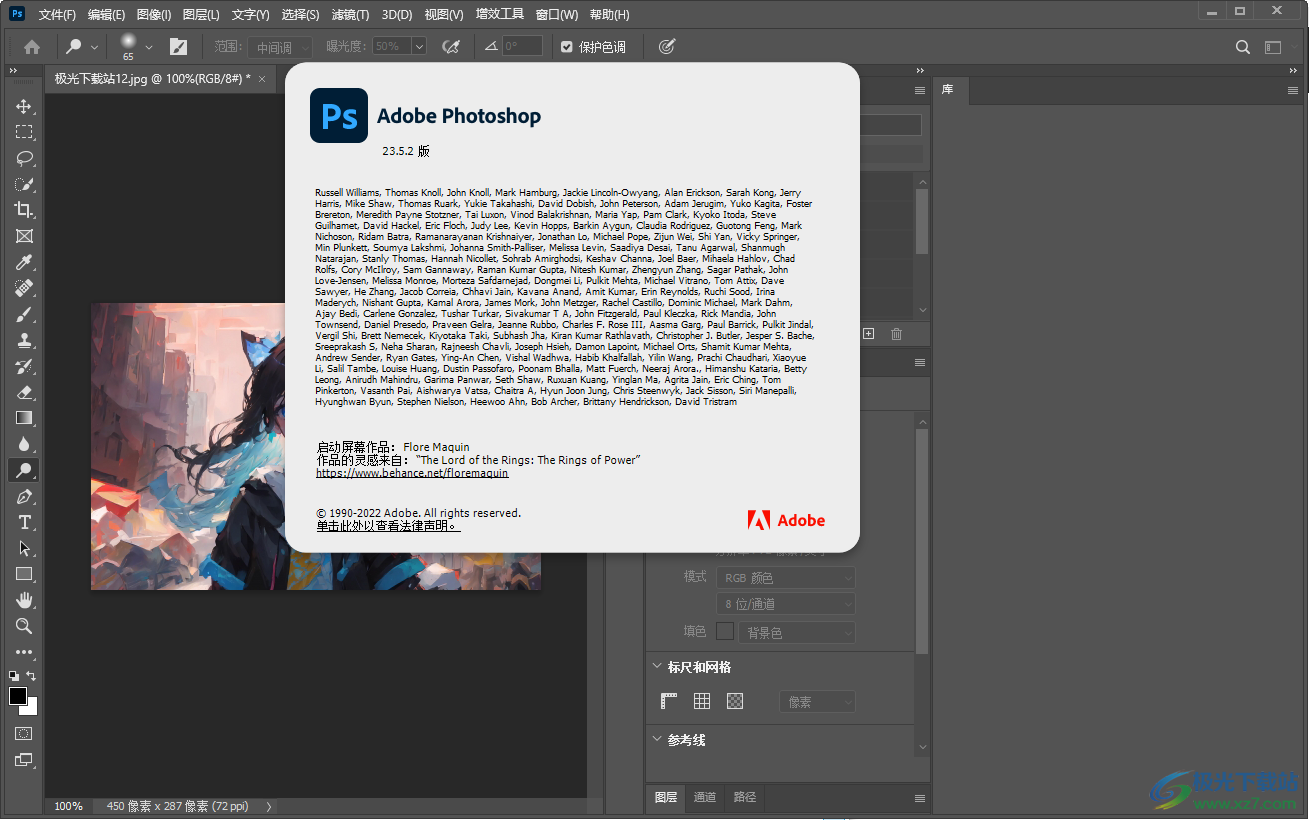The height and width of the screenshot is (820, 1309).
Task: Toggle Quick Mask mode
Action: click(24, 733)
